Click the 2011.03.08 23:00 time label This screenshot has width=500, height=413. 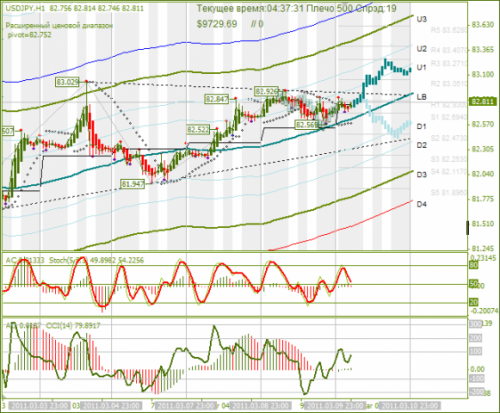[x=261, y=406]
